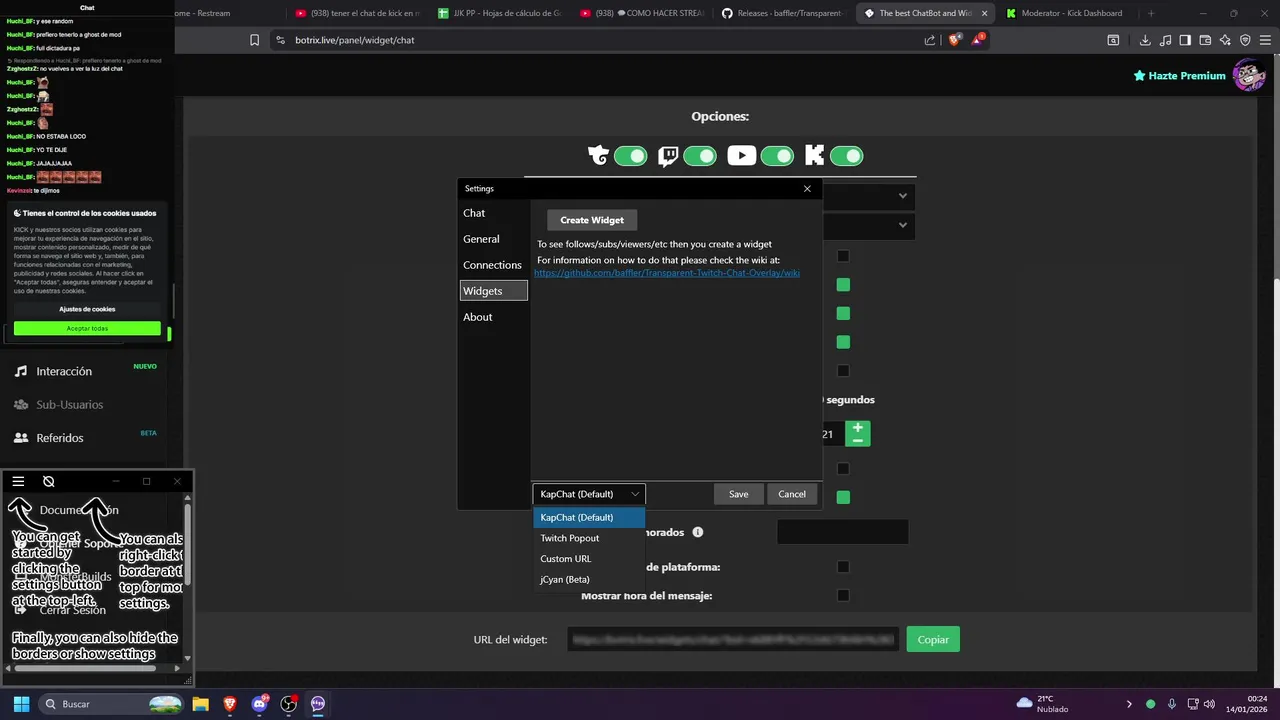Open the browser main menu icon

click(1265, 40)
